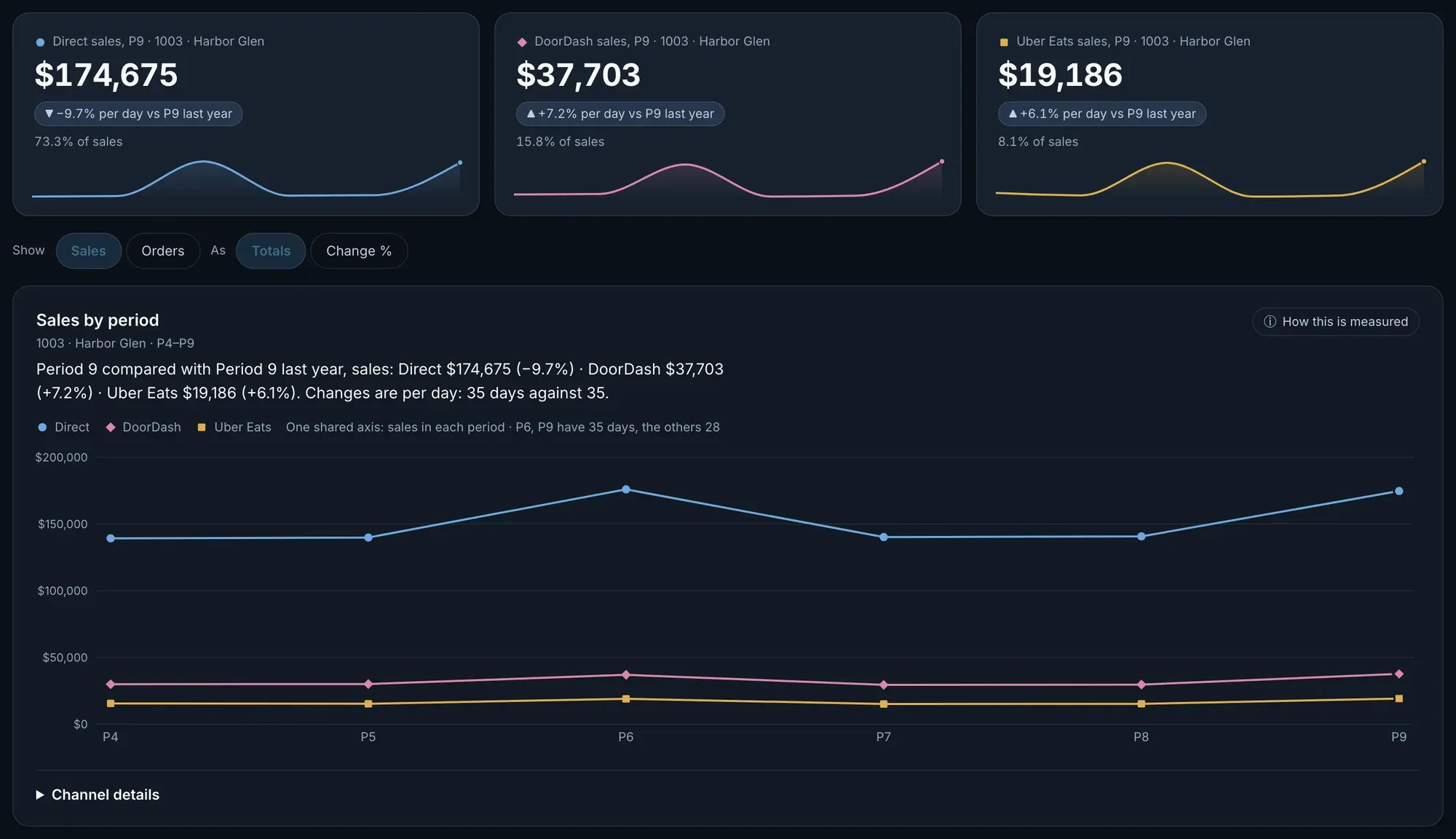This screenshot has height=839, width=1456.
Task: Display values as Change %
Action: pyautogui.click(x=359, y=251)
